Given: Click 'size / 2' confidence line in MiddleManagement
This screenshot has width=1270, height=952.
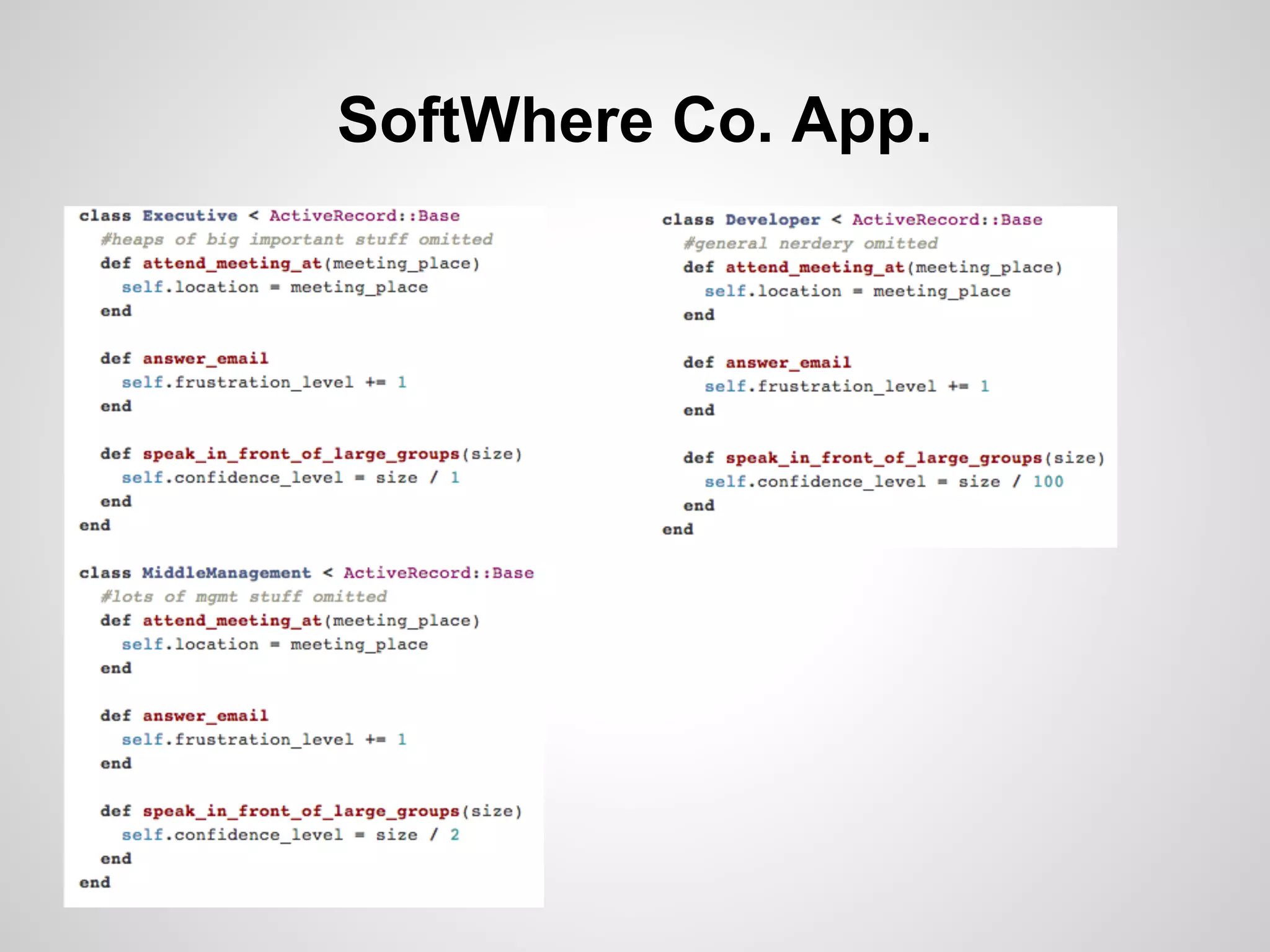Looking at the screenshot, I should [x=291, y=835].
